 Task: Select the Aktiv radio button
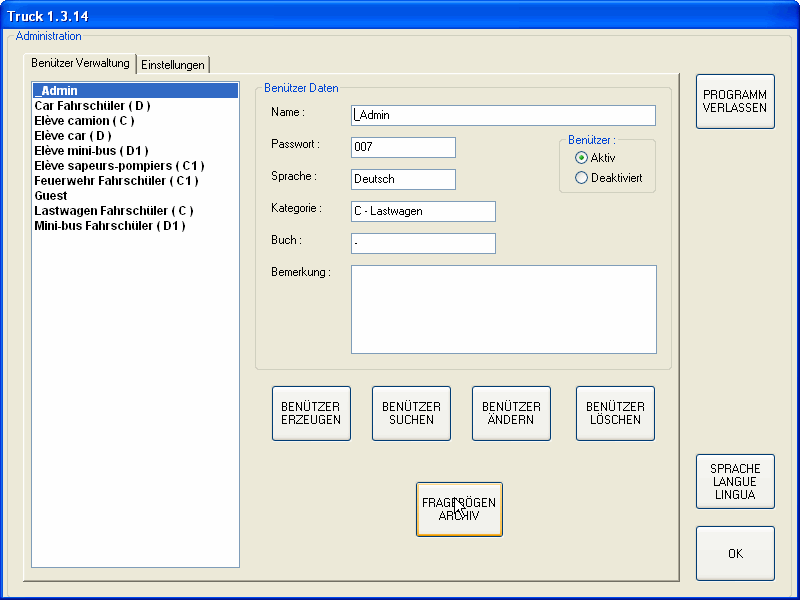point(581,158)
